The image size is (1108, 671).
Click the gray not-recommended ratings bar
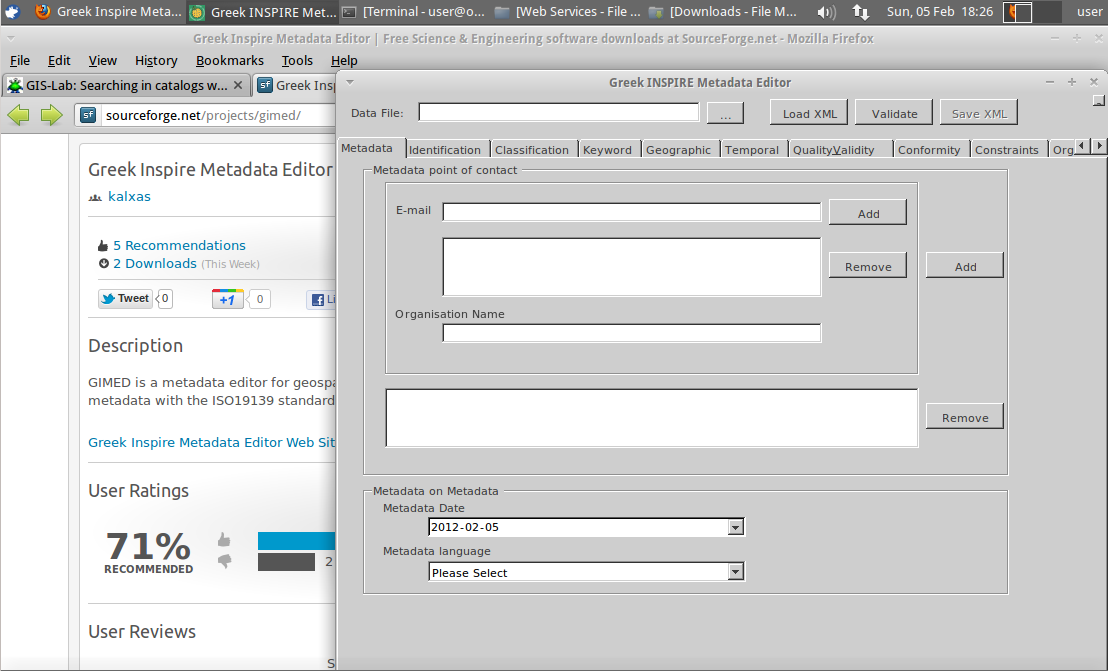pyautogui.click(x=286, y=562)
